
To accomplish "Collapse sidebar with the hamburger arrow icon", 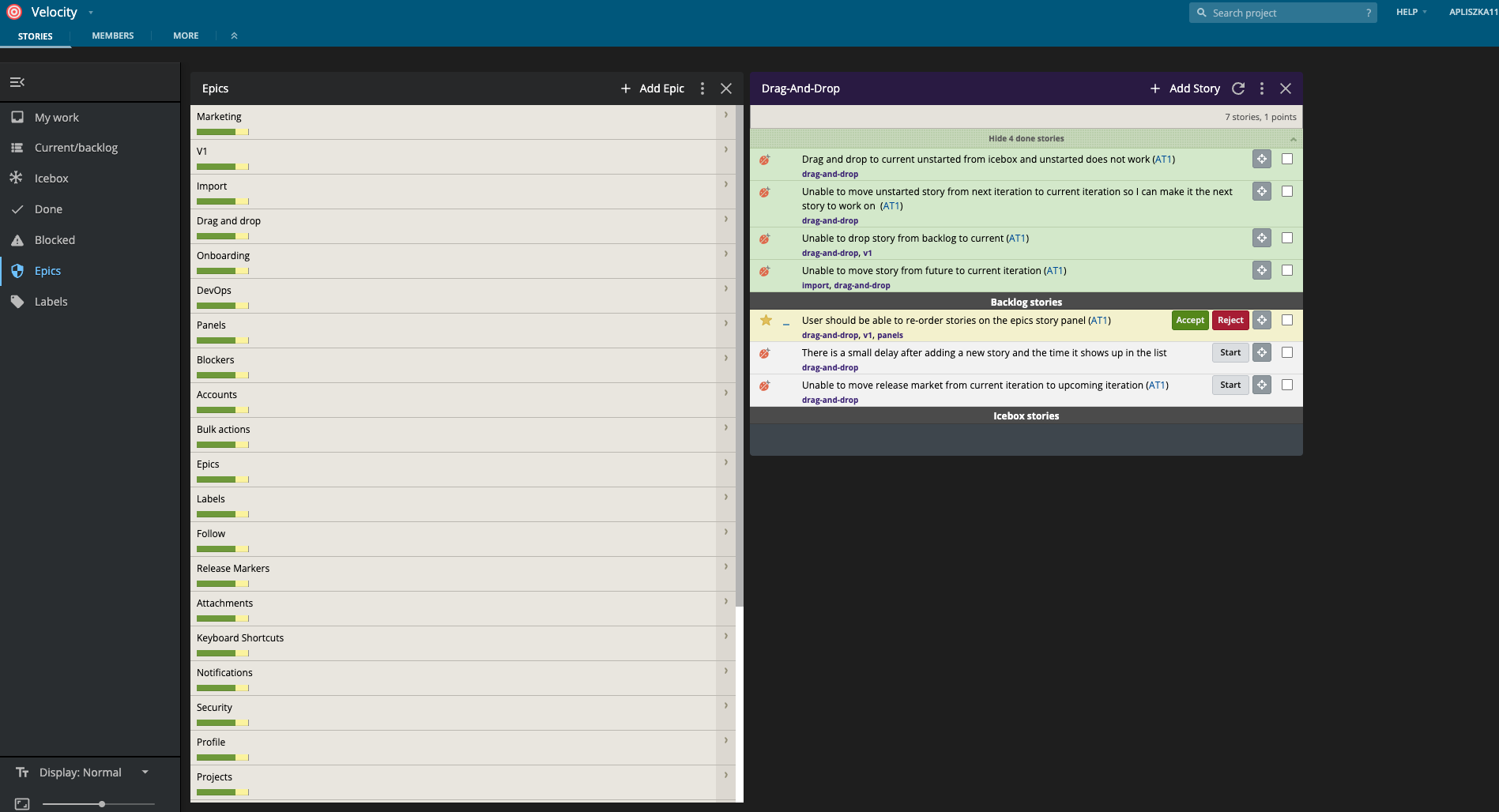I will click(x=17, y=82).
